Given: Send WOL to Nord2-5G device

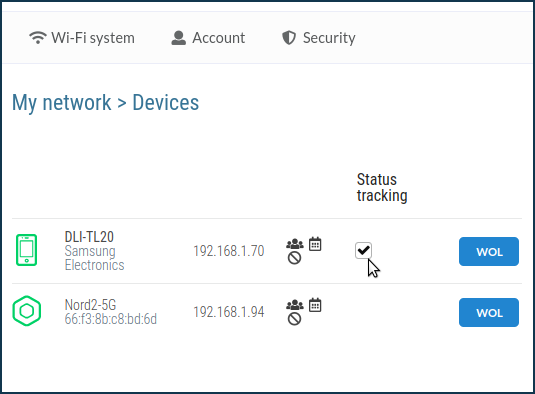Looking at the screenshot, I should click(x=489, y=312).
